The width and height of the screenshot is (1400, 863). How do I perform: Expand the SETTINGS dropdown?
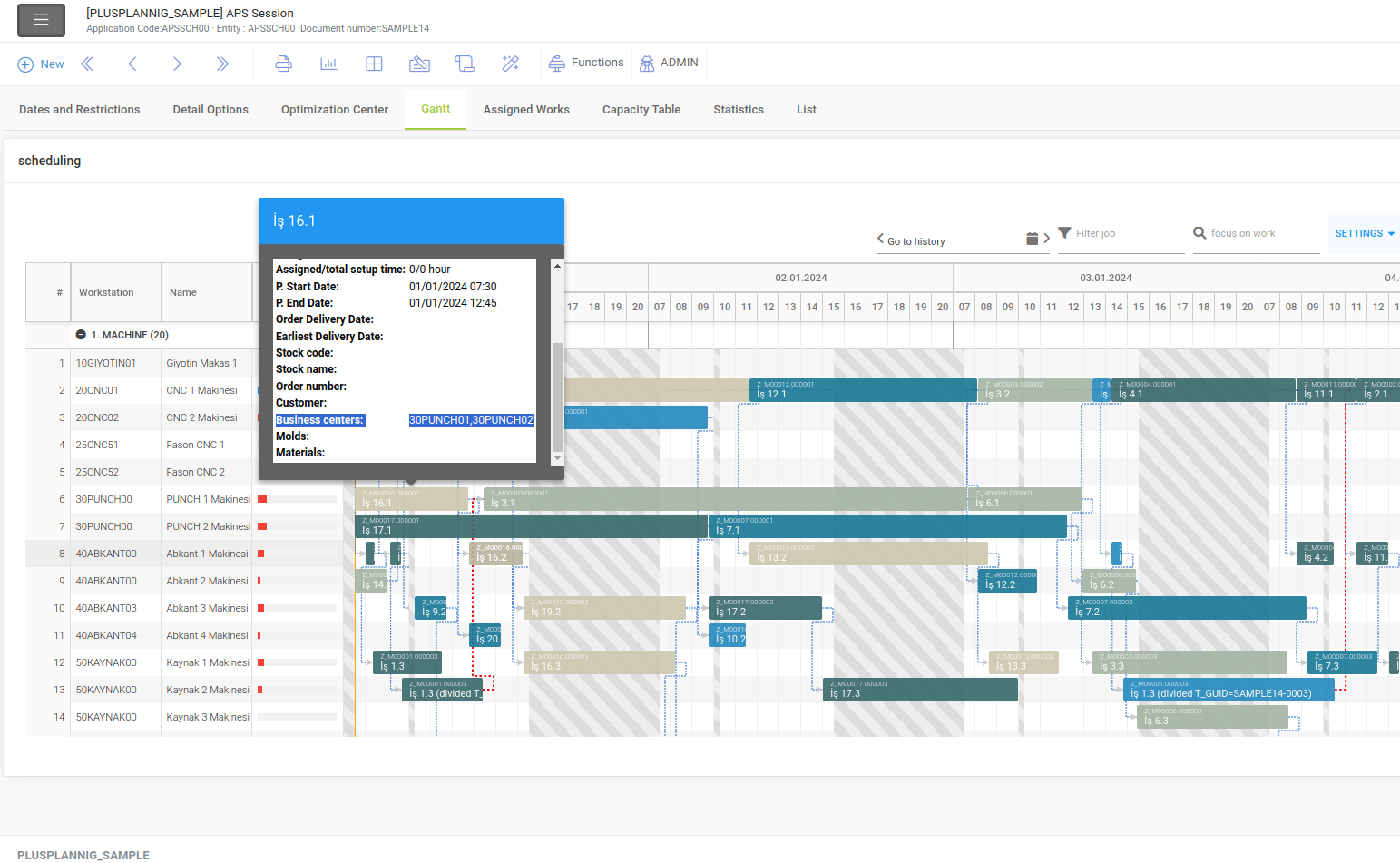[x=1364, y=233]
